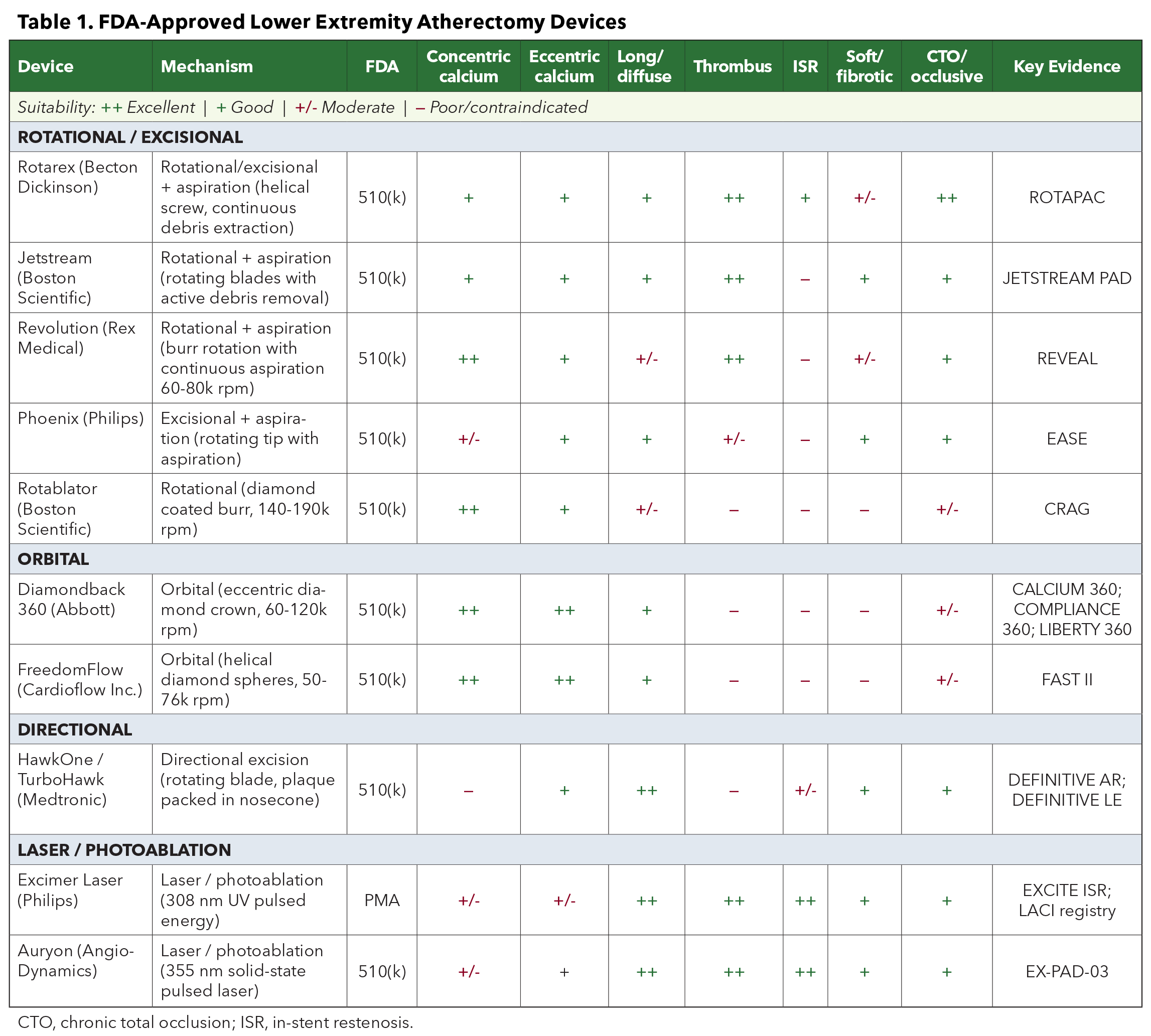Select the 'Soft/fibrotic' column header
Image resolution: width=1151 pixels, height=1036 pixels.
tap(864, 66)
